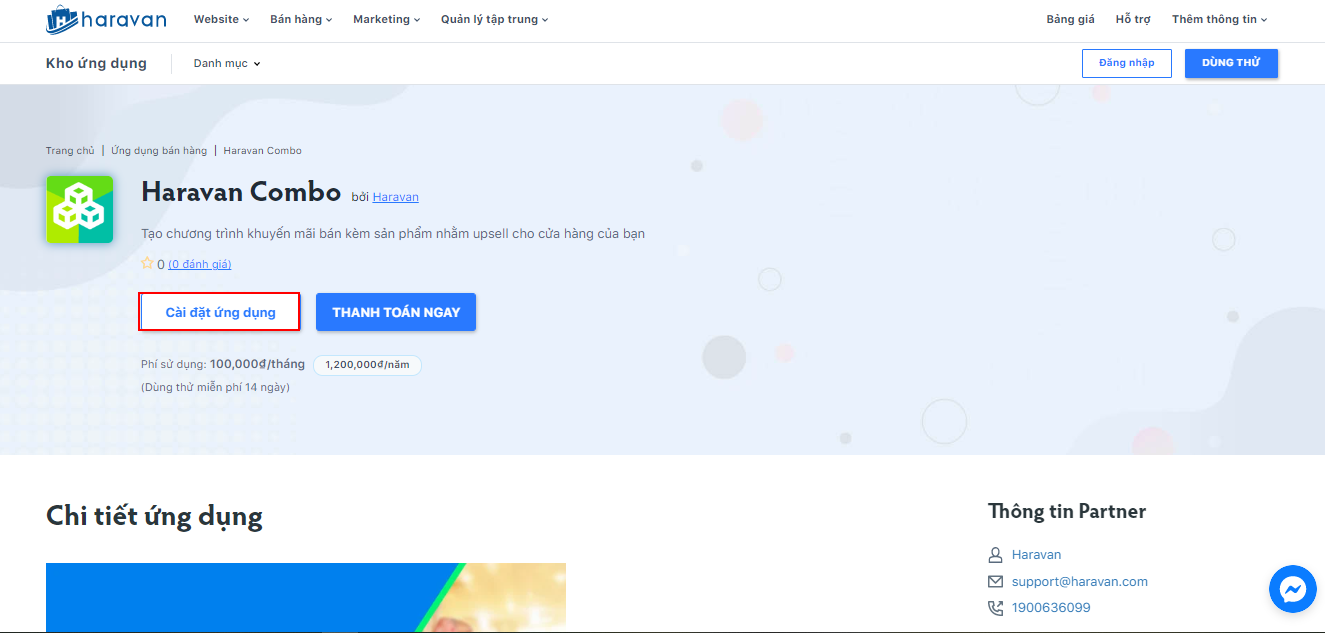
Task: Click the partner person icon beside Haravan
Action: (995, 554)
